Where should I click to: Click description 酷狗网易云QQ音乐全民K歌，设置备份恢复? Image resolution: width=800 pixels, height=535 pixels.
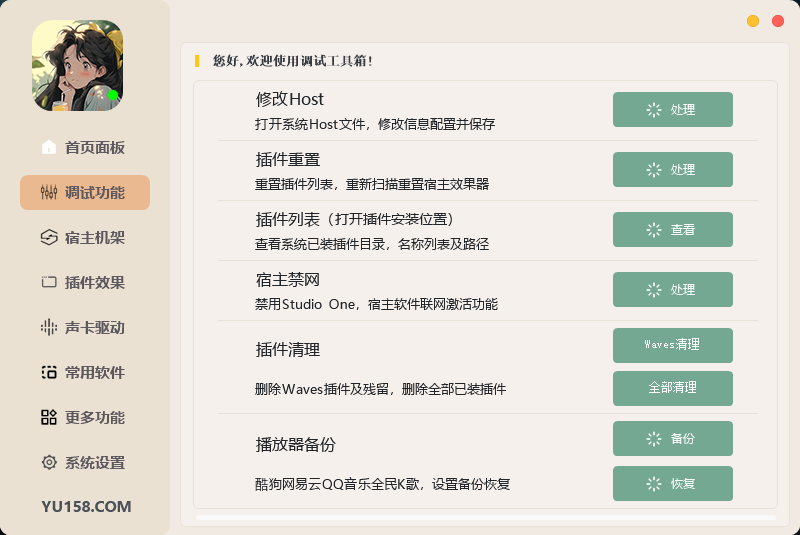point(383,484)
